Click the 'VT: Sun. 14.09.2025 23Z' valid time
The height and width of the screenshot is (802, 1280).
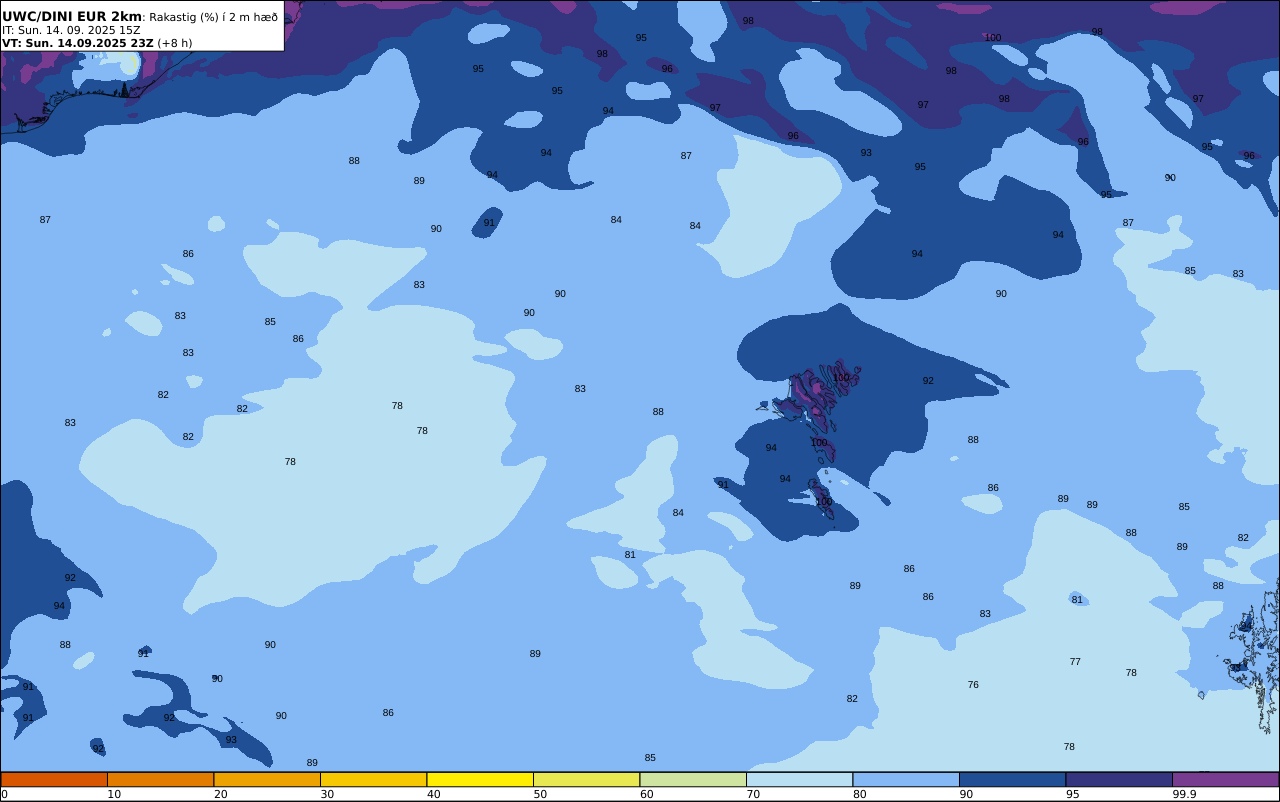[78, 43]
